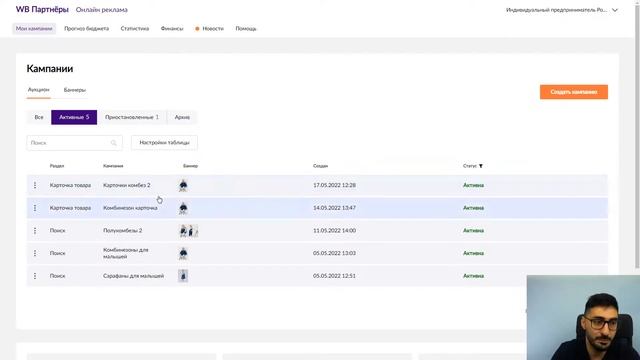The height and width of the screenshot is (360, 640).
Task: Open banner thumbnail of Сарафаны для малышей
Action: 183,276
